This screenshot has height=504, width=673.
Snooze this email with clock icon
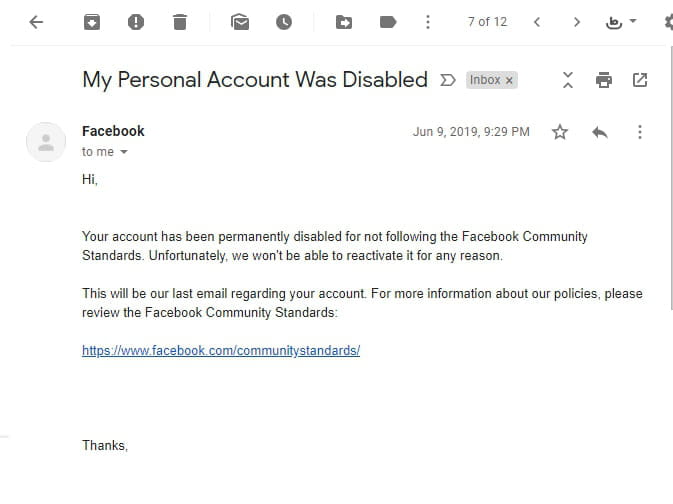(x=284, y=22)
